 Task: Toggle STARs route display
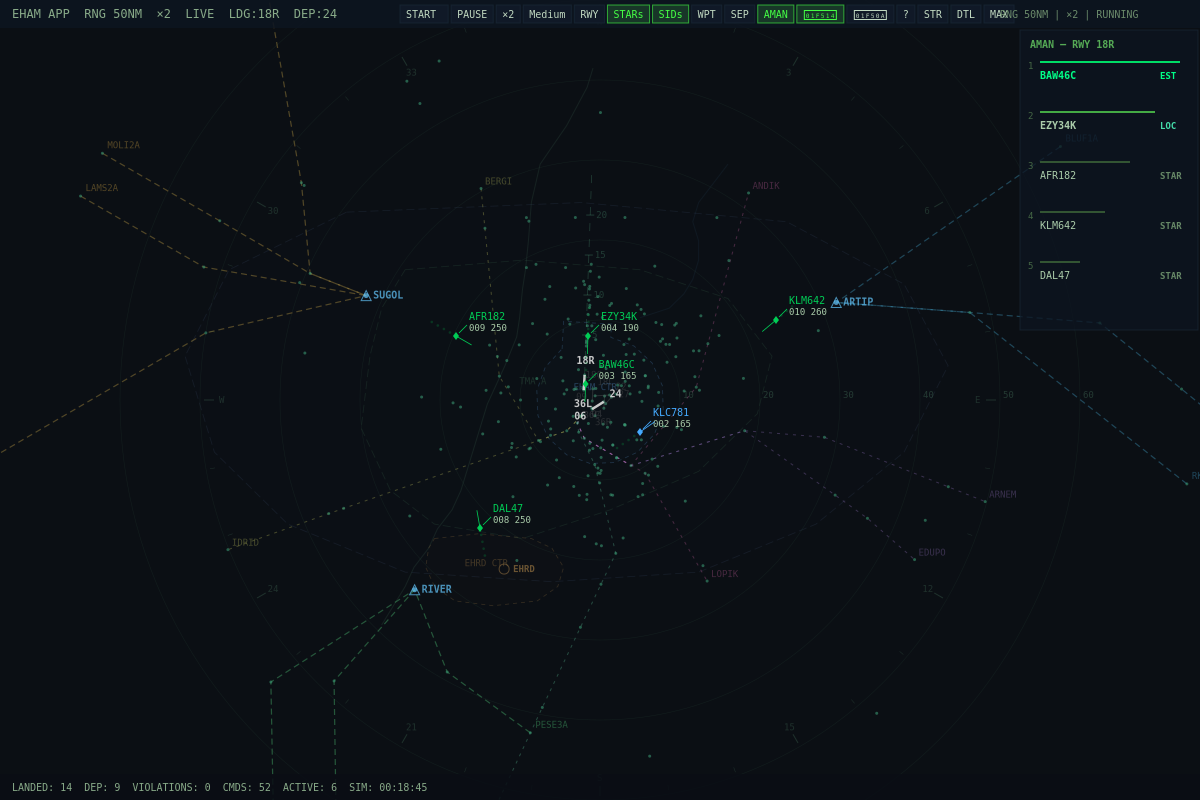(628, 14)
